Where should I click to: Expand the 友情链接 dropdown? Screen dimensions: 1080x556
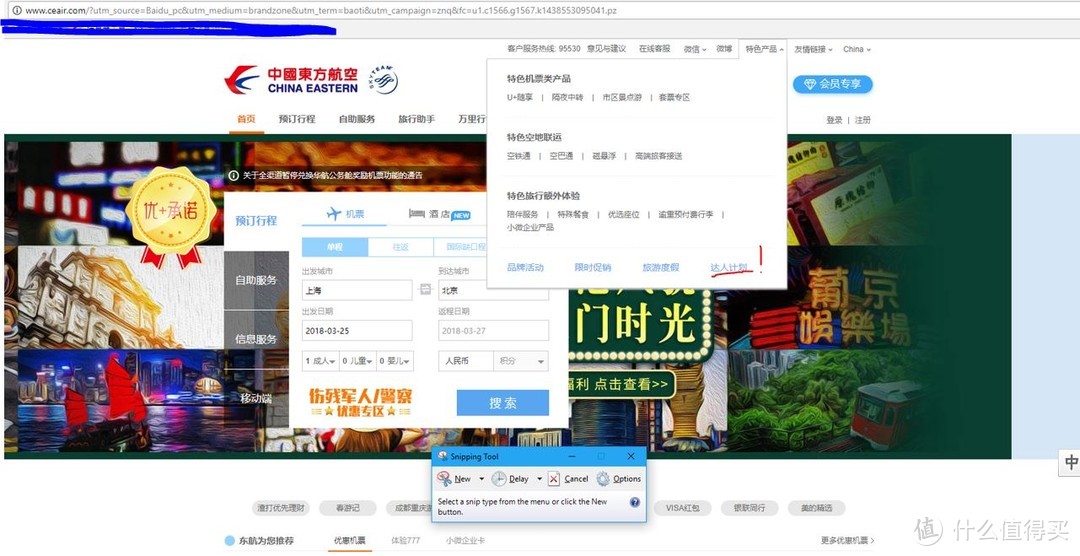813,49
